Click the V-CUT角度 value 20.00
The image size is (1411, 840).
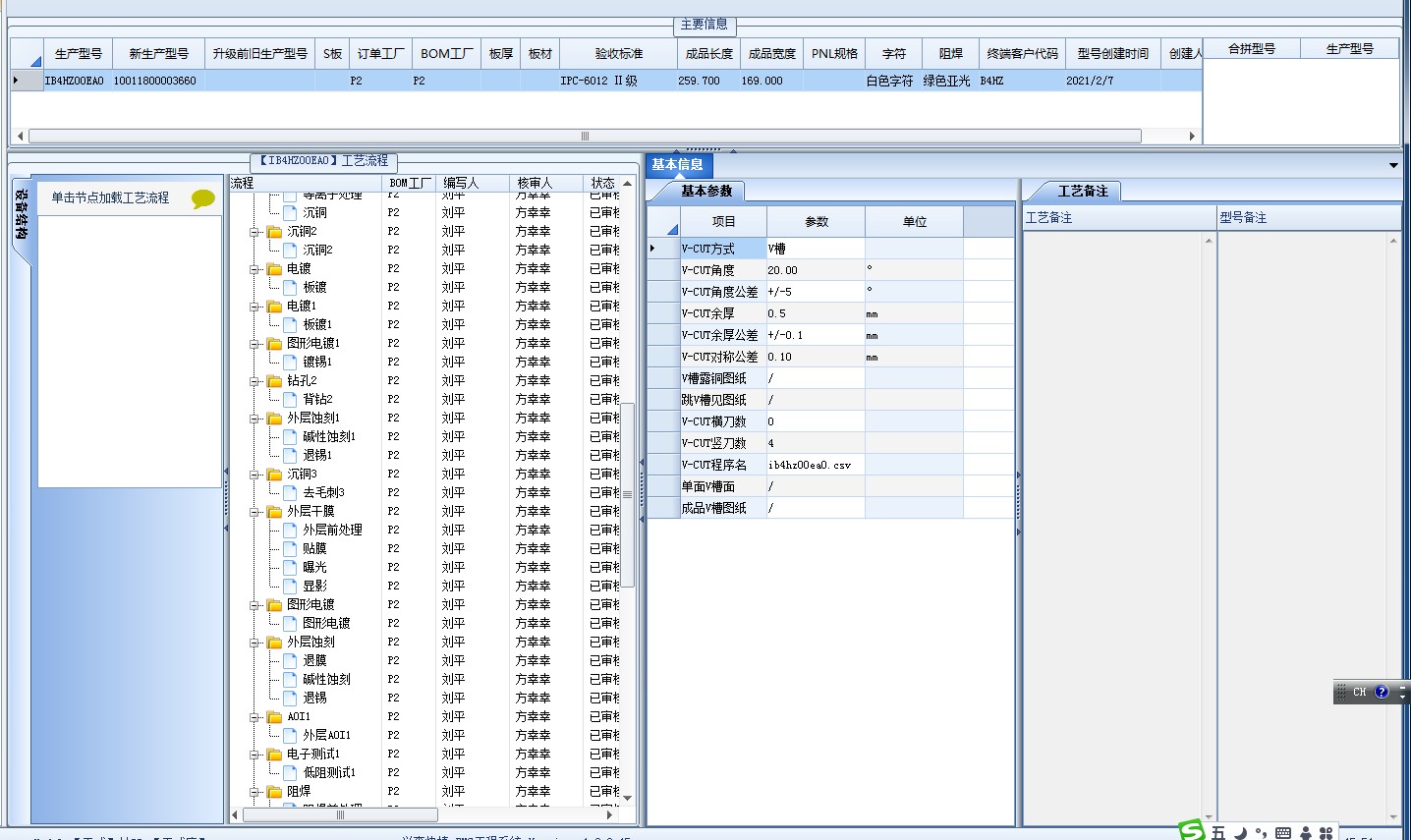click(816, 270)
